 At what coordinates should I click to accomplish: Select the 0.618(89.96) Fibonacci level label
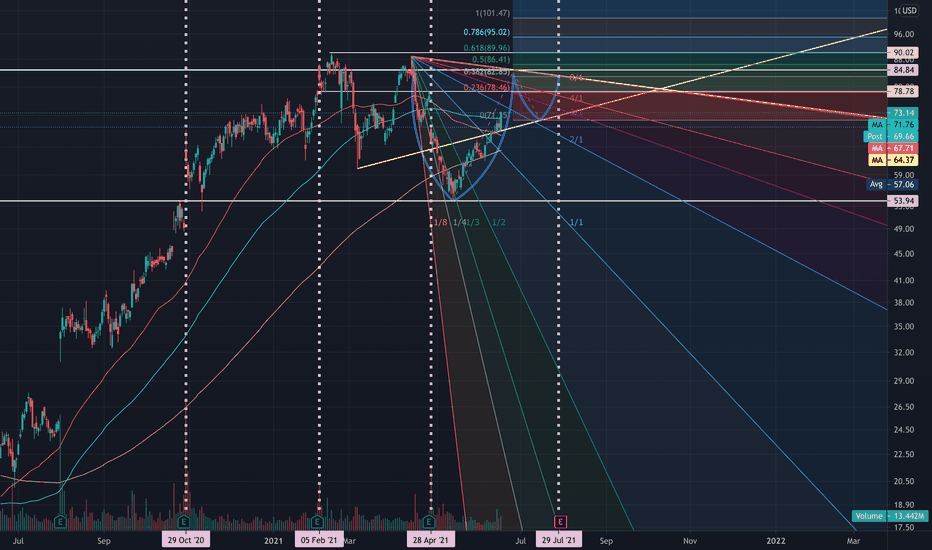(x=487, y=48)
